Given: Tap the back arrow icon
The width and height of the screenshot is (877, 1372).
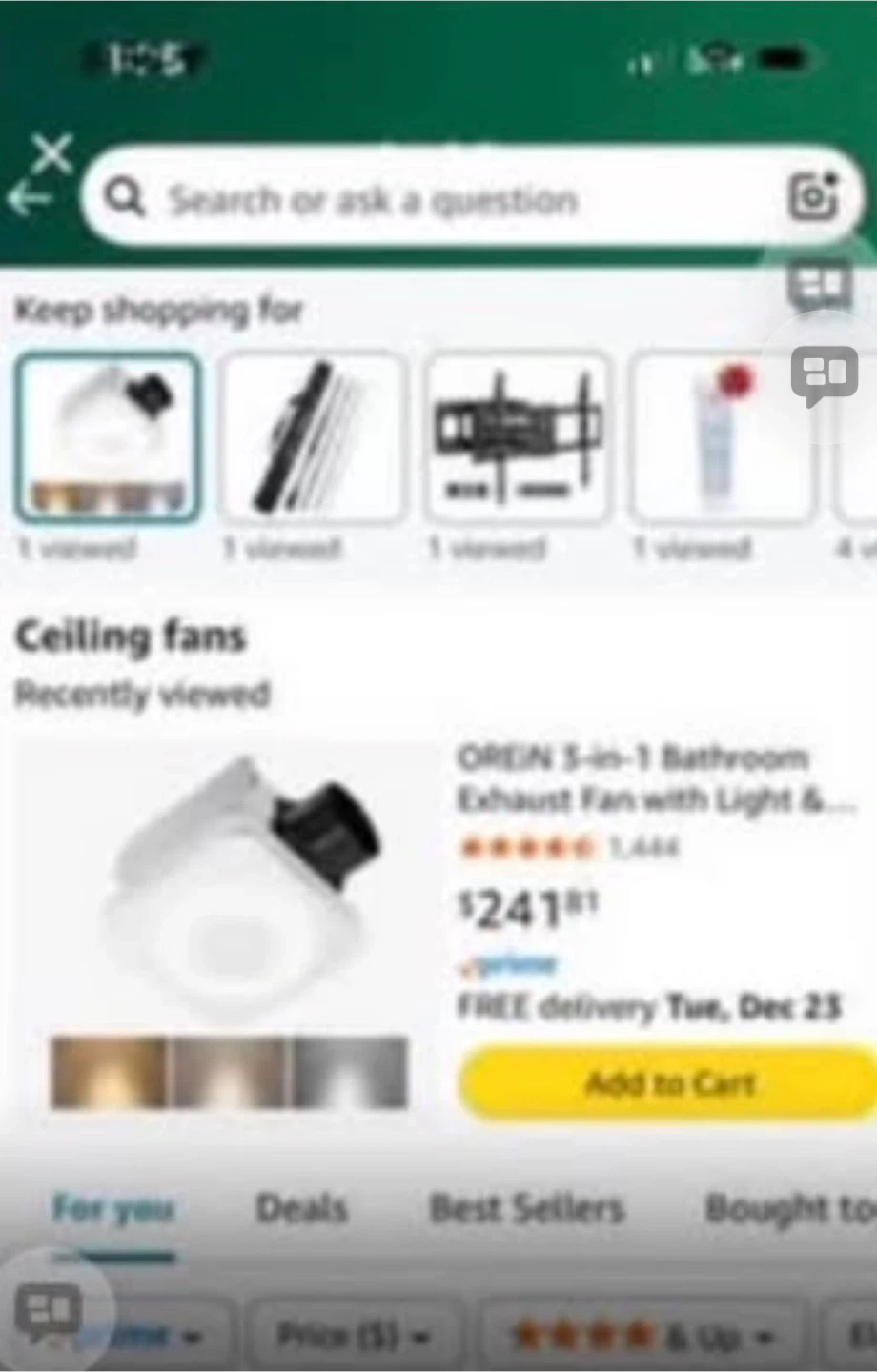Looking at the screenshot, I should [x=29, y=198].
